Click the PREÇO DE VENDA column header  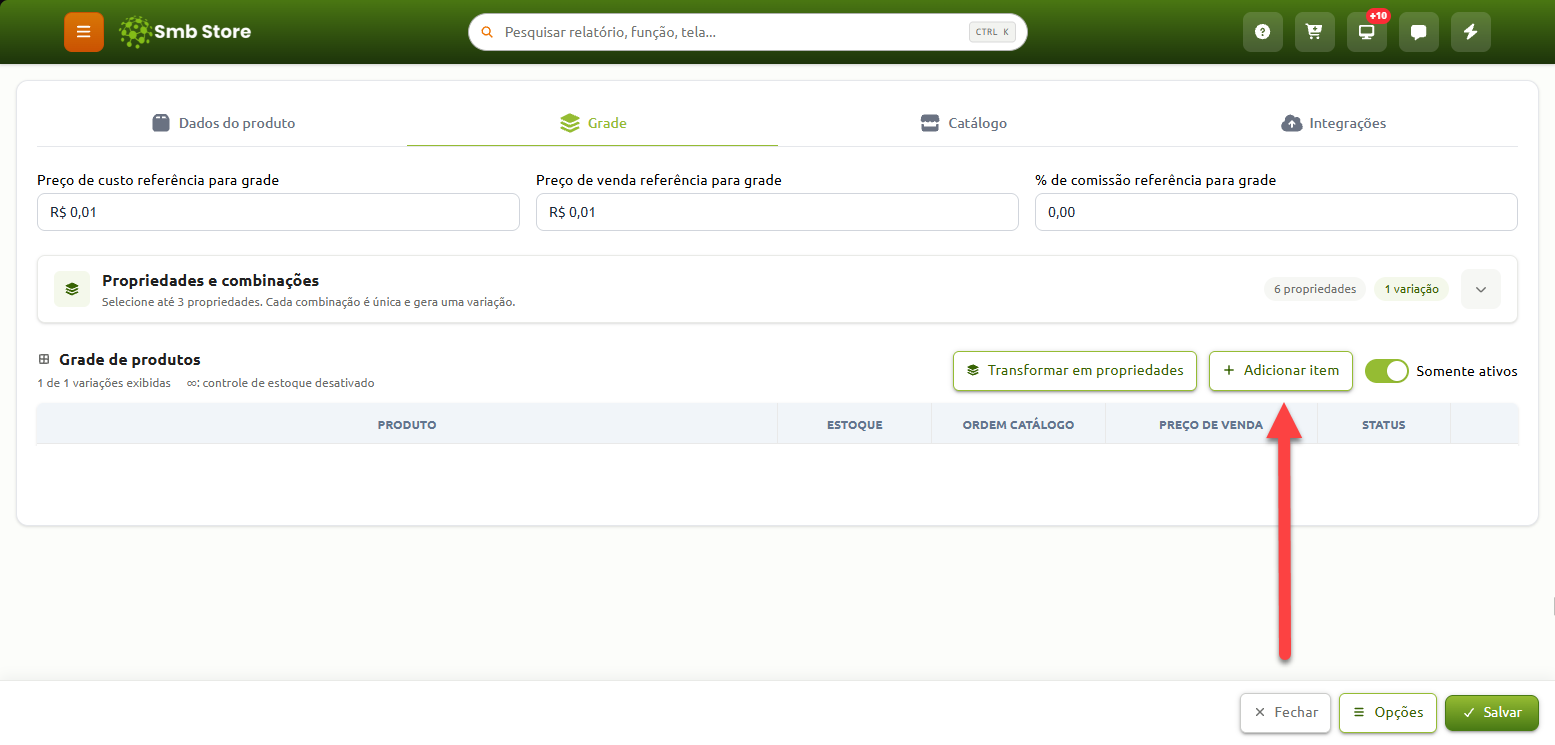coord(1211,425)
